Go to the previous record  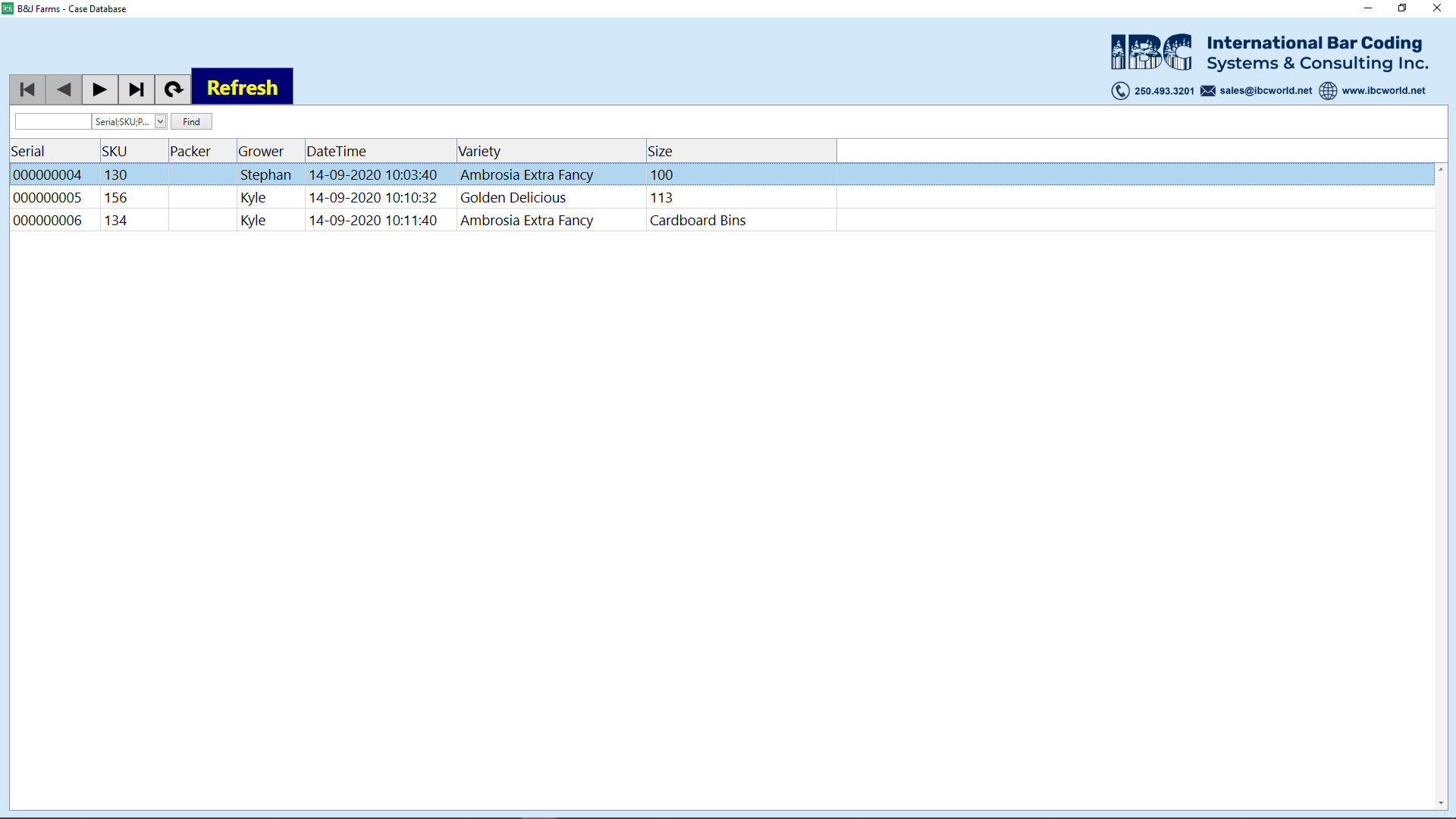coord(63,89)
